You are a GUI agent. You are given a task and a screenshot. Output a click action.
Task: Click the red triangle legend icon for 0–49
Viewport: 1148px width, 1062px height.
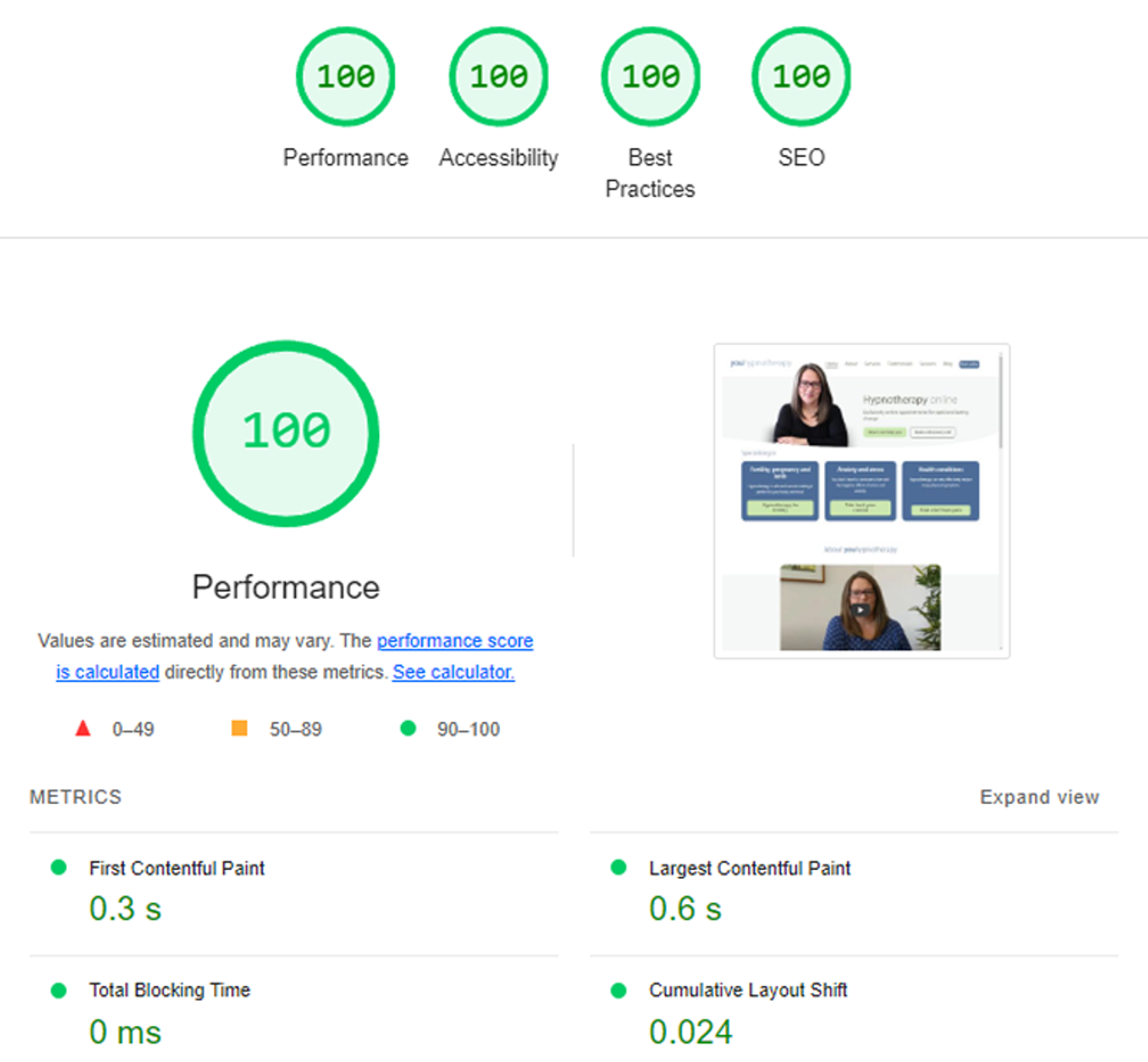click(x=83, y=728)
